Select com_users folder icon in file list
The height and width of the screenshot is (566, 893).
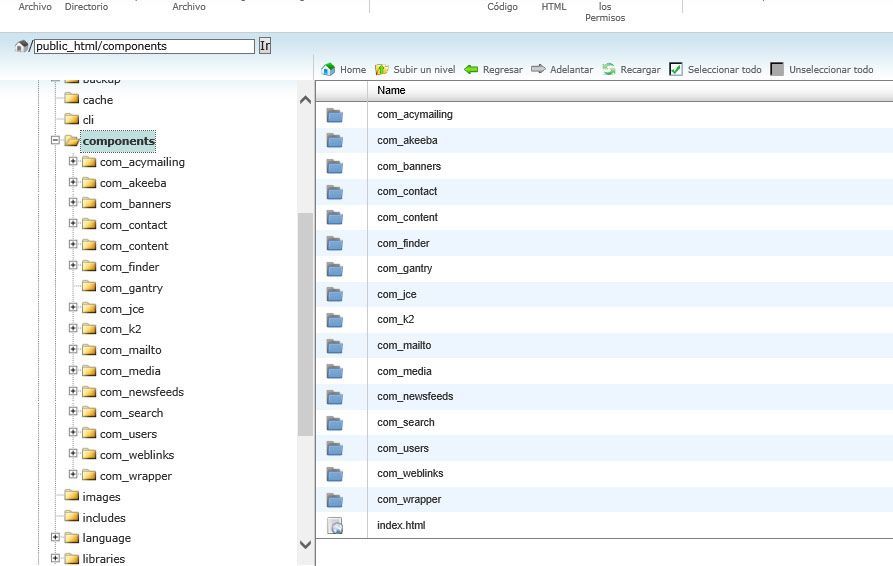(335, 449)
